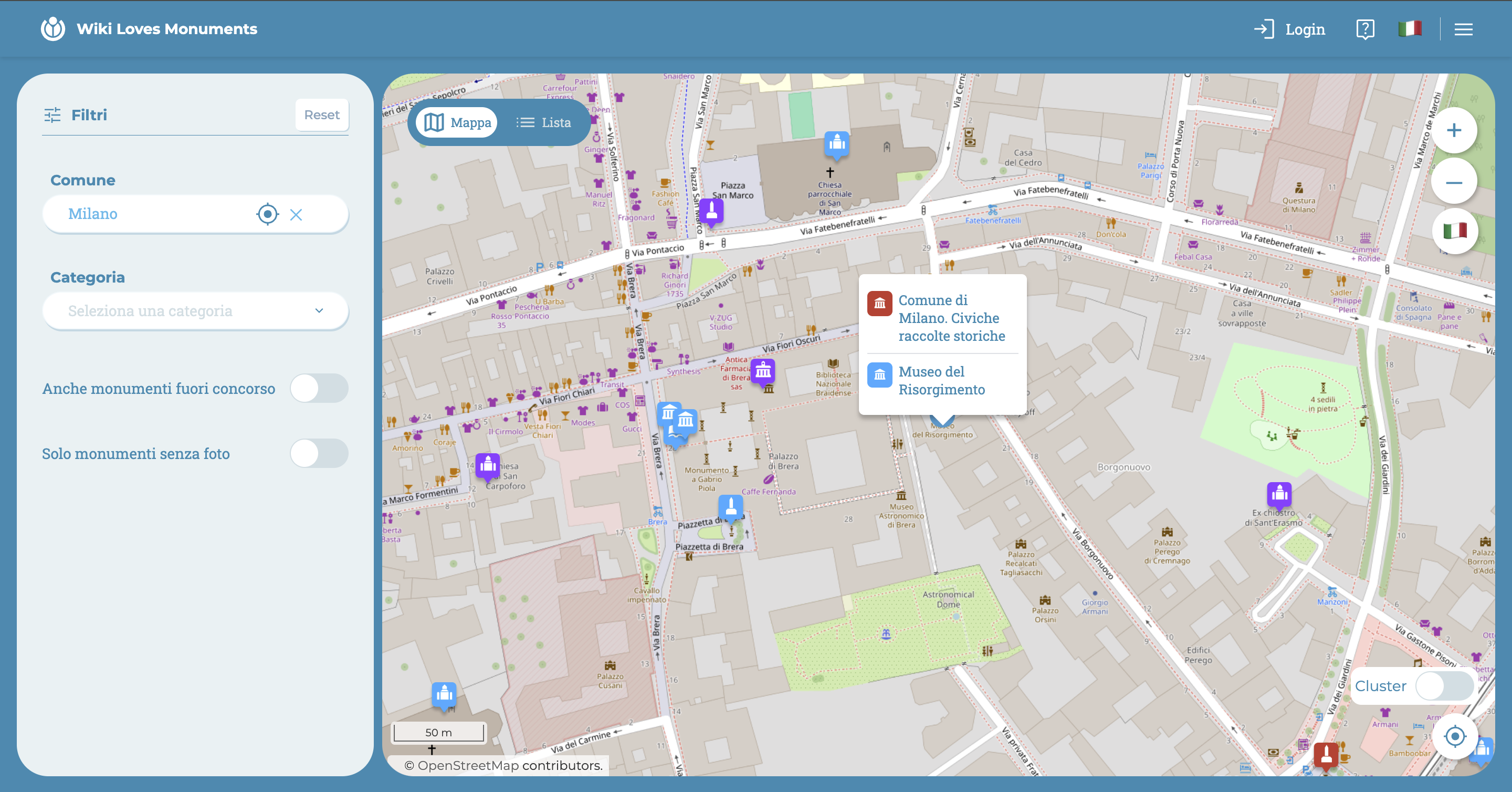1512x792 pixels.
Task: Toggle the Cluster switch on map
Action: (x=1443, y=686)
